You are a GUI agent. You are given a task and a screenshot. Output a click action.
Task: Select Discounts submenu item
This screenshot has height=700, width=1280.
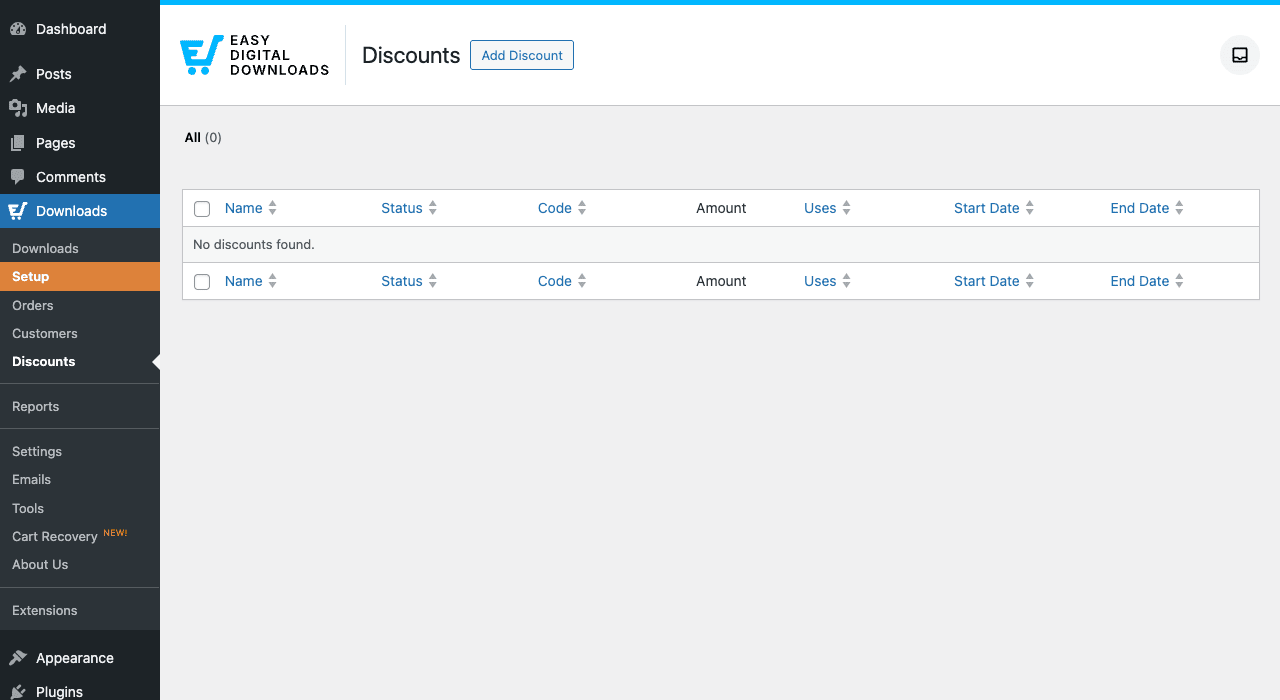80,361
